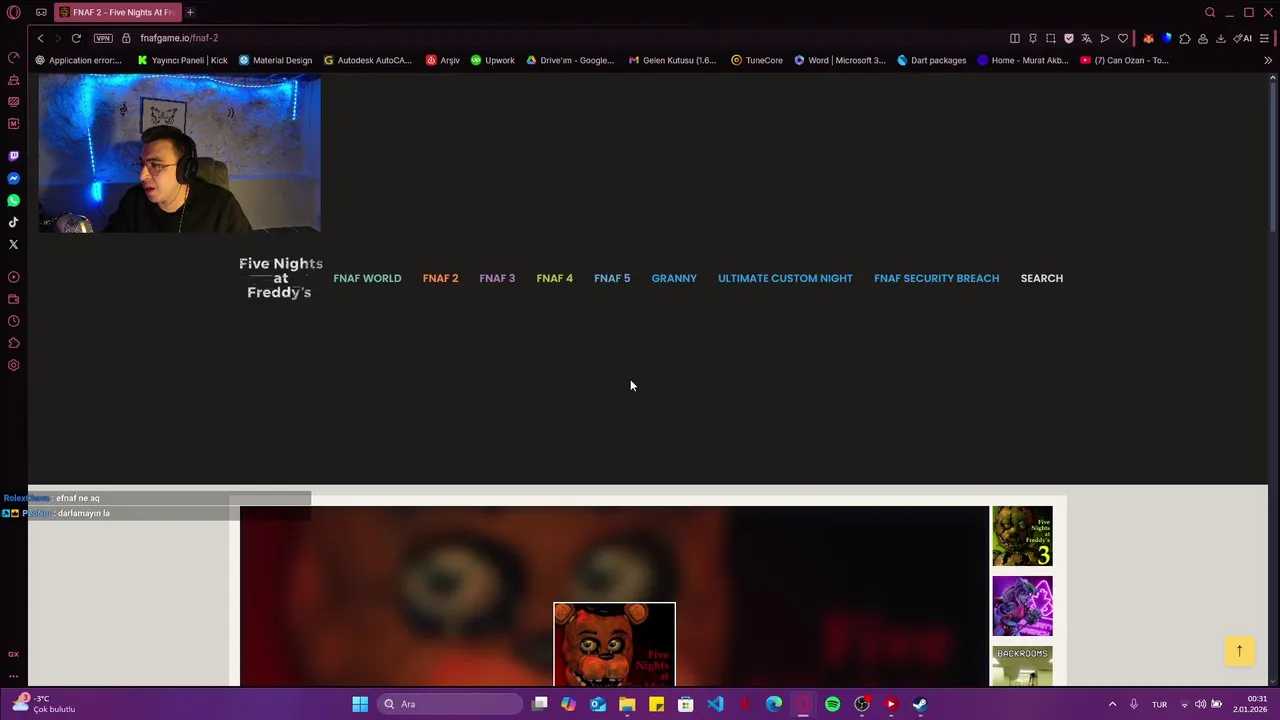1280x720 pixels.
Task: Open Yayıncı Paneli Kick bookmark
Action: [x=183, y=60]
